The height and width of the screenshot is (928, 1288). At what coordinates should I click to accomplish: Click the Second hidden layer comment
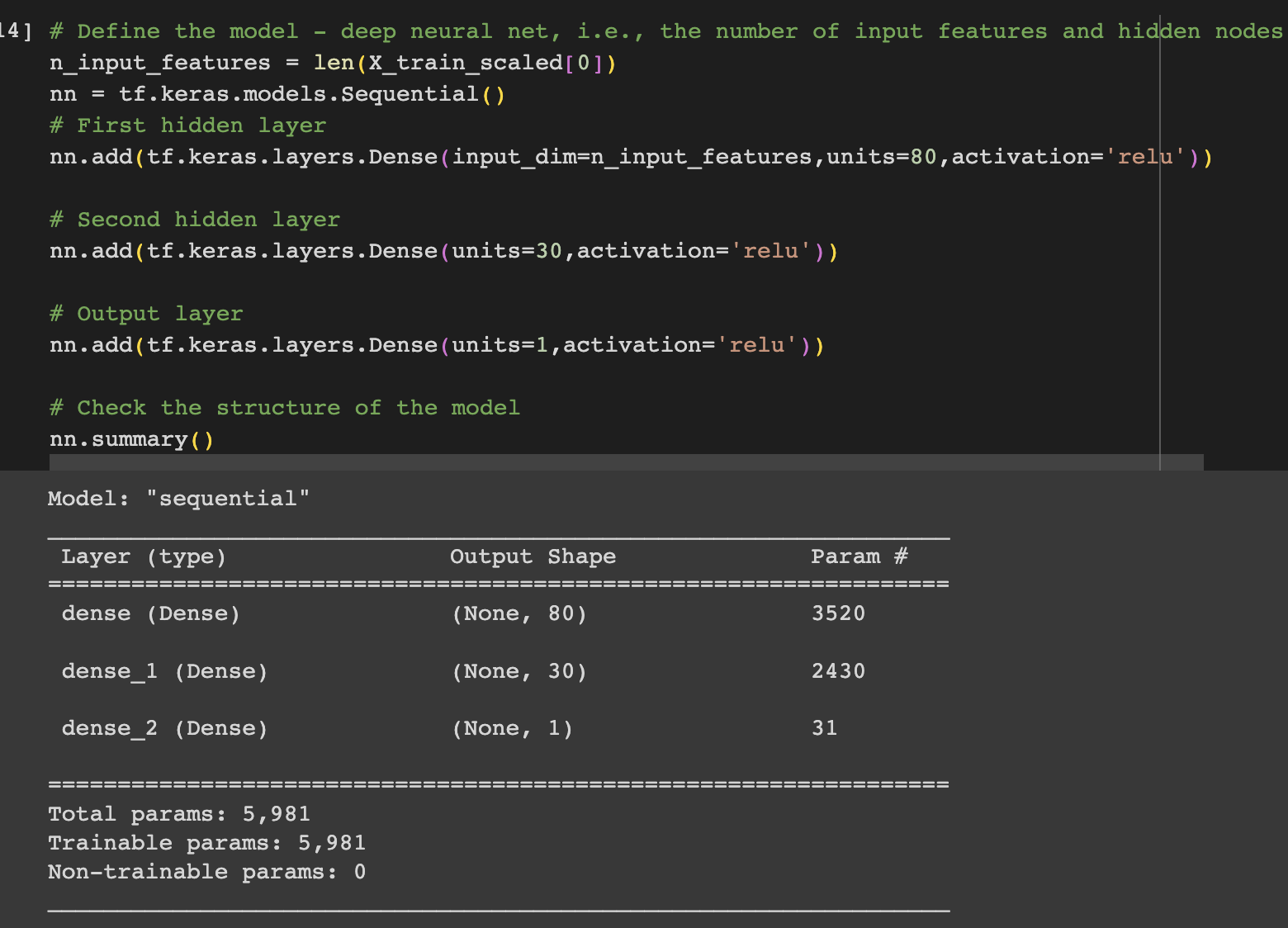[195, 219]
